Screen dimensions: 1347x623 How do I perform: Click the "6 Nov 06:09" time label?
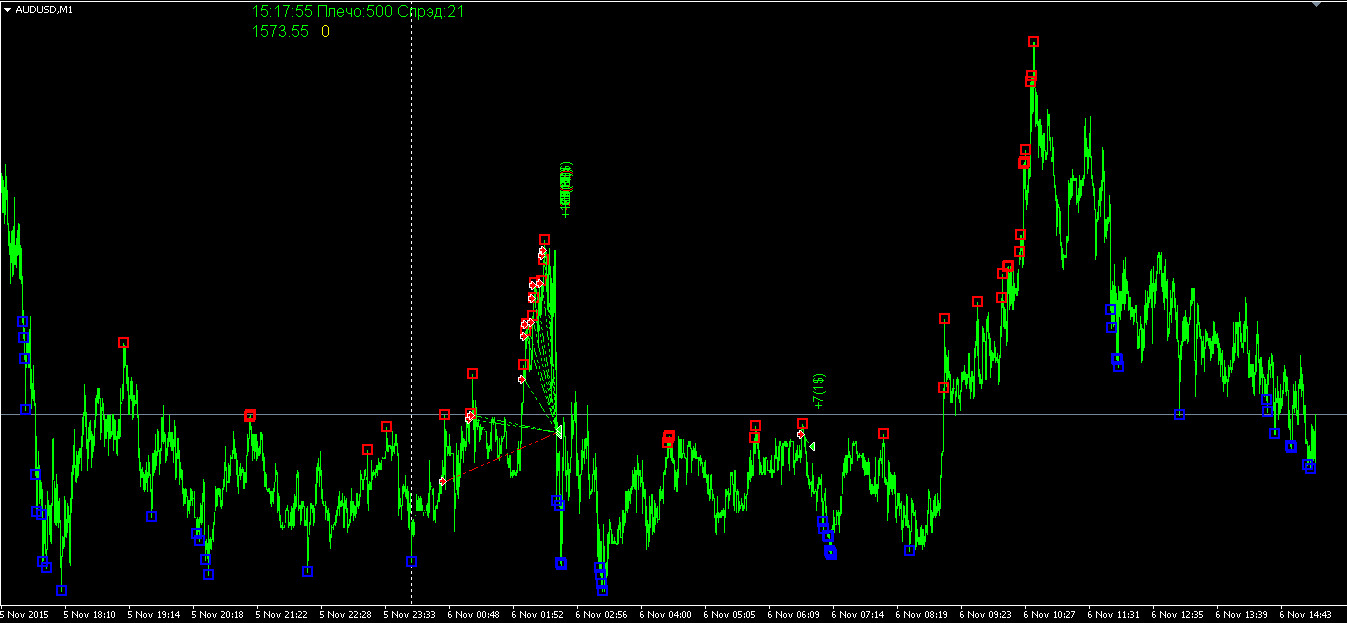[795, 615]
